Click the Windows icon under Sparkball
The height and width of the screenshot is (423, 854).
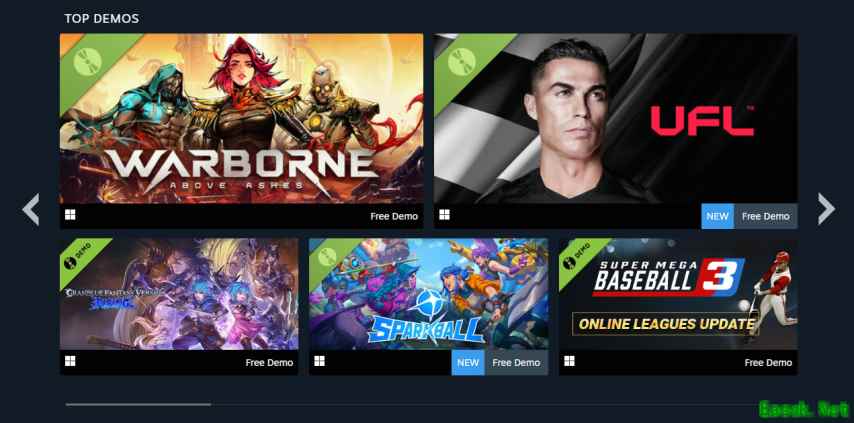pos(320,361)
